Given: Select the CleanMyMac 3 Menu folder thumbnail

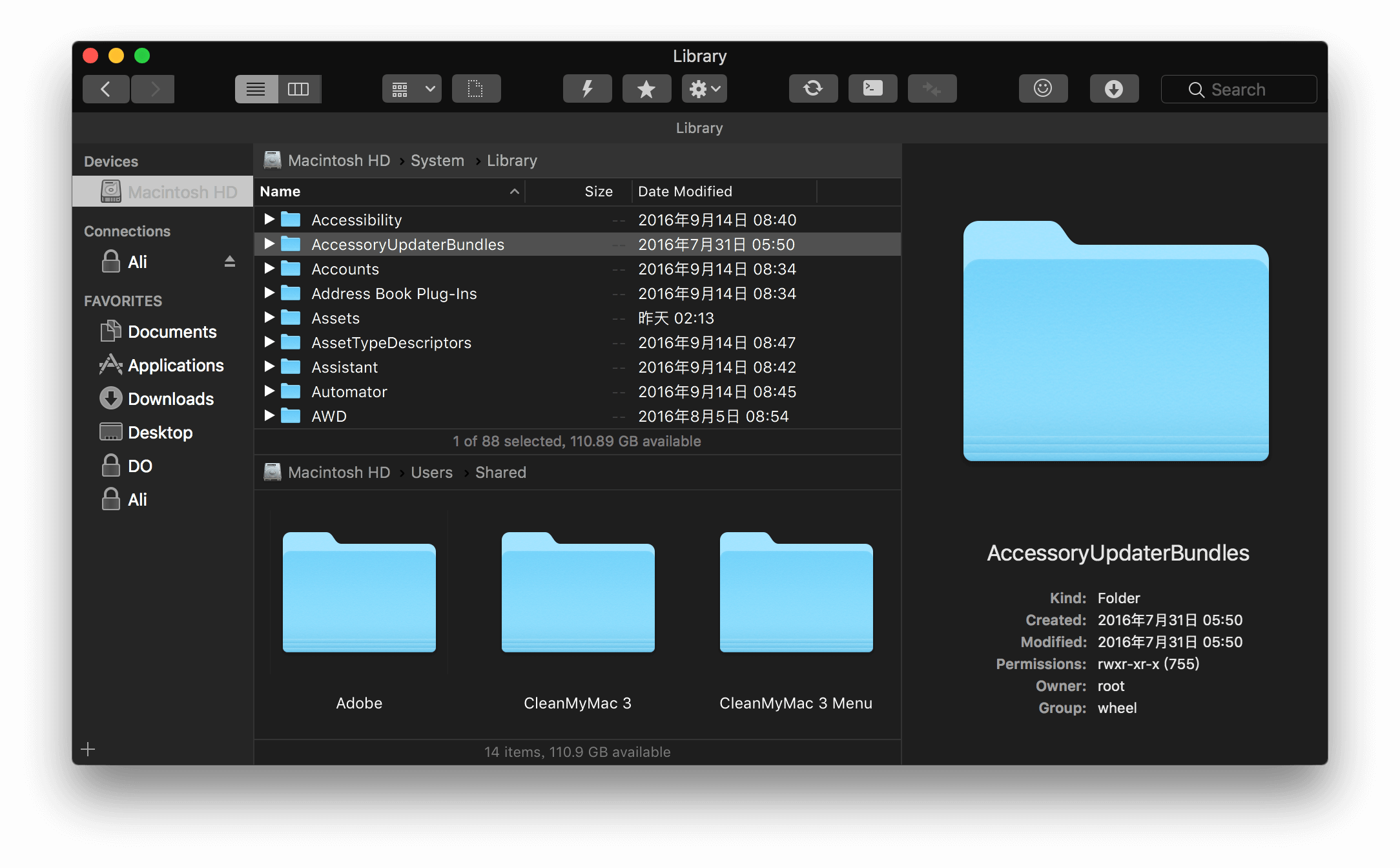Looking at the screenshot, I should point(796,592).
